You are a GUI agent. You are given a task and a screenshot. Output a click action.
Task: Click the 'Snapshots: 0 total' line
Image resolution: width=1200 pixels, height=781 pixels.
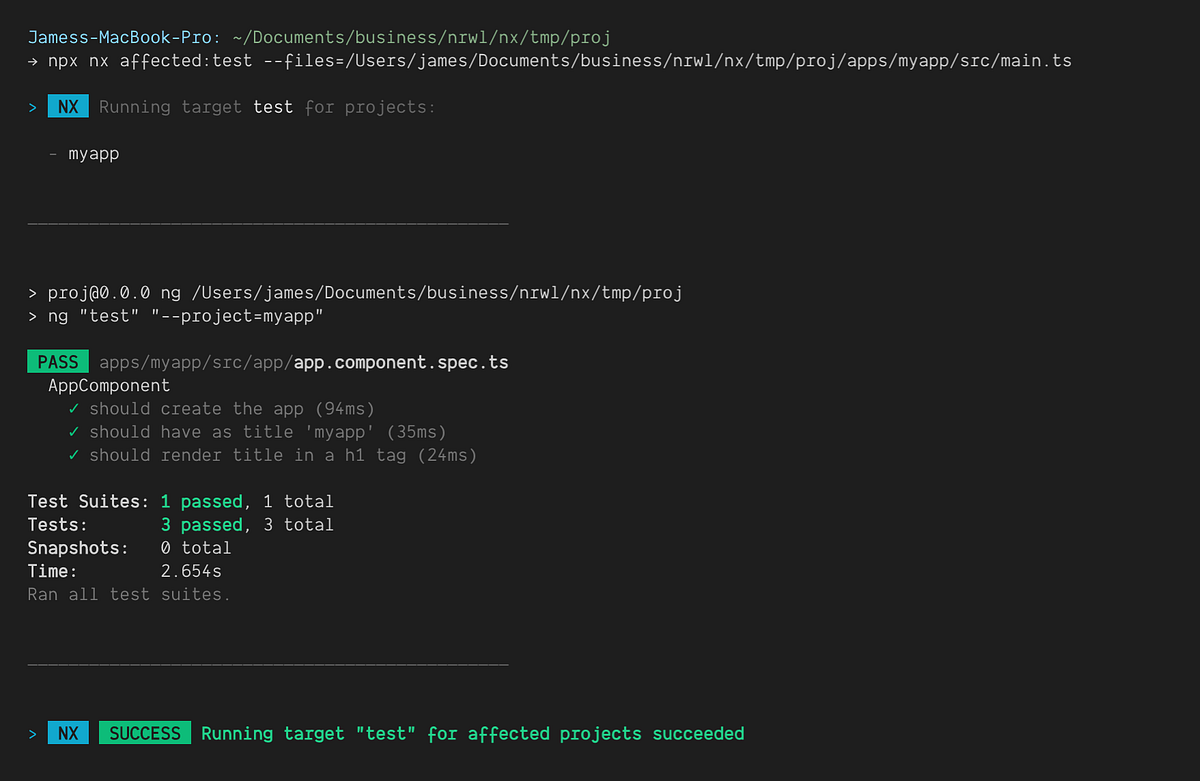(128, 547)
